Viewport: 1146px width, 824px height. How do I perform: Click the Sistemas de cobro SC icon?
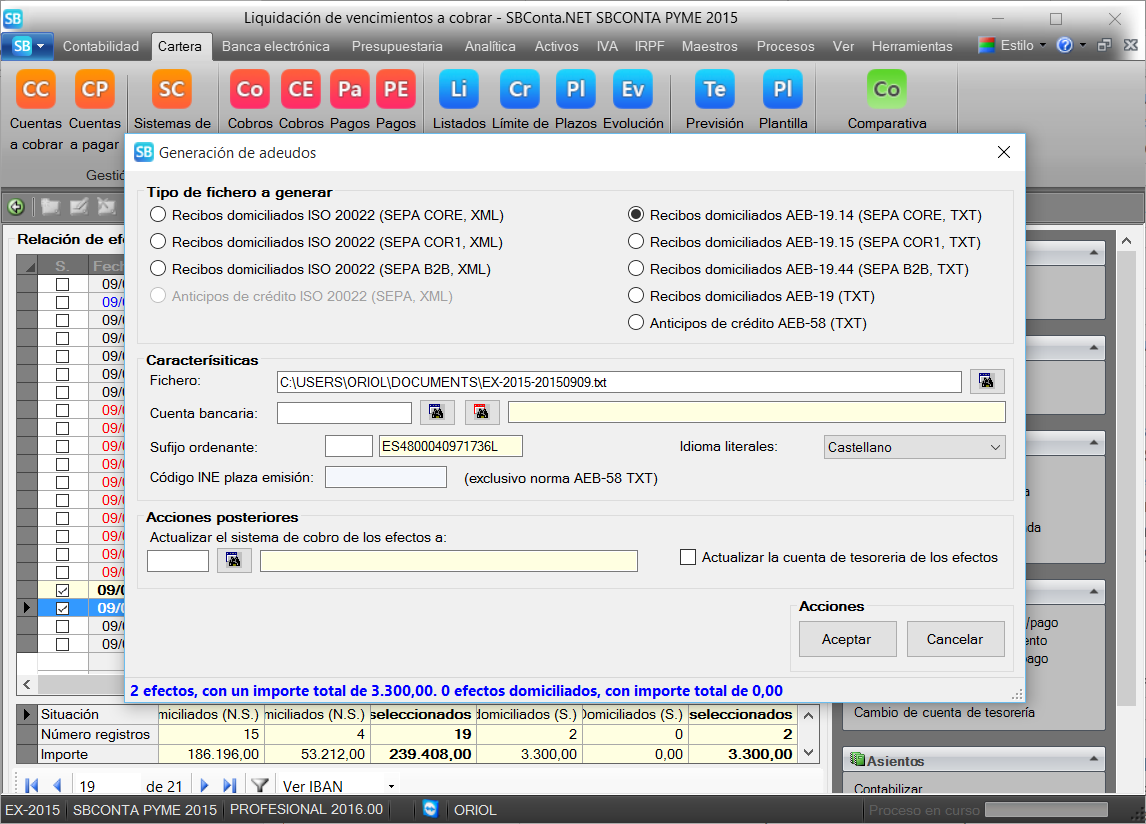pyautogui.click(x=172, y=90)
